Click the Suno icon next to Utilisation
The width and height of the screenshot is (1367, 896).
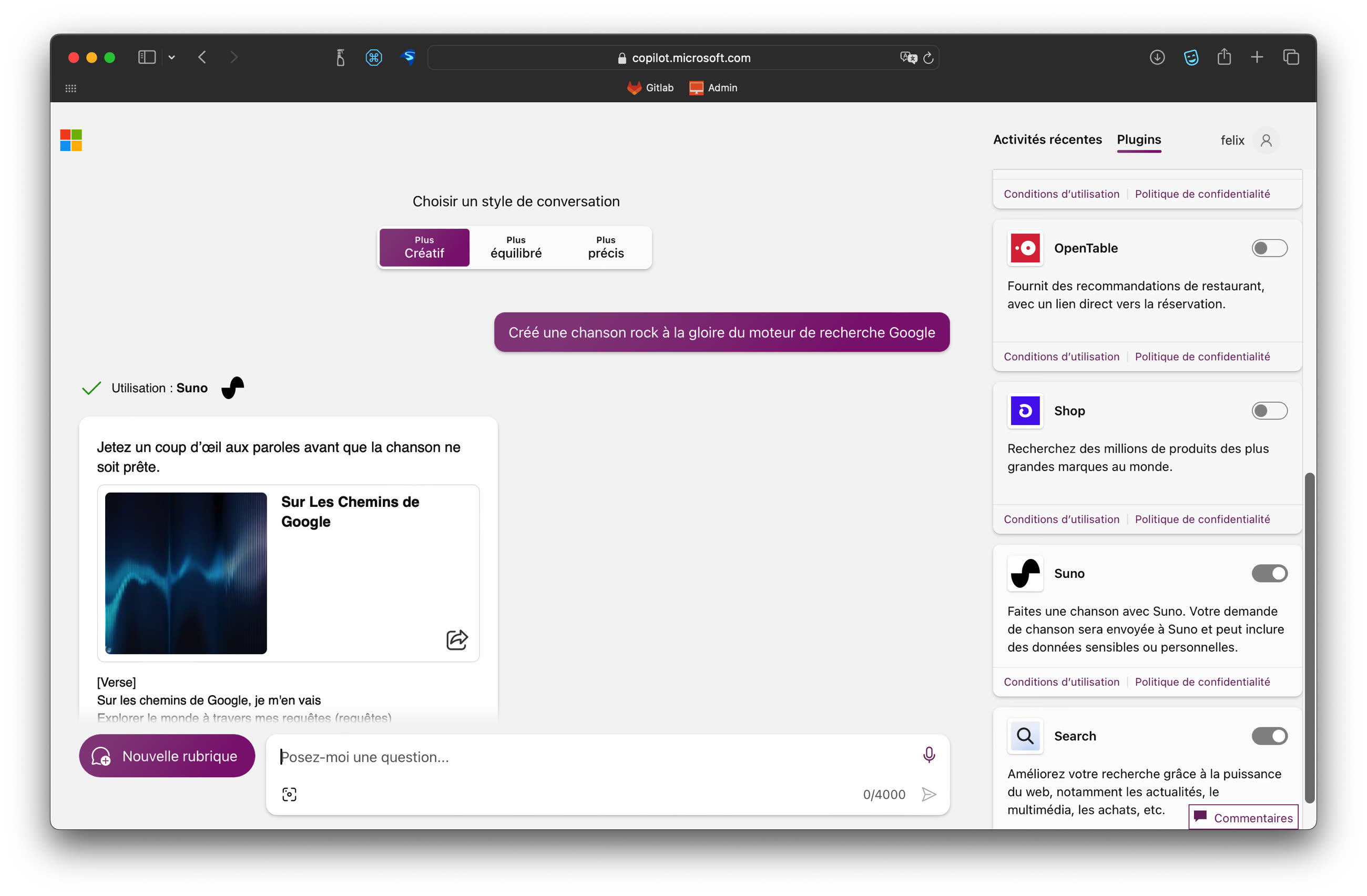(232, 388)
